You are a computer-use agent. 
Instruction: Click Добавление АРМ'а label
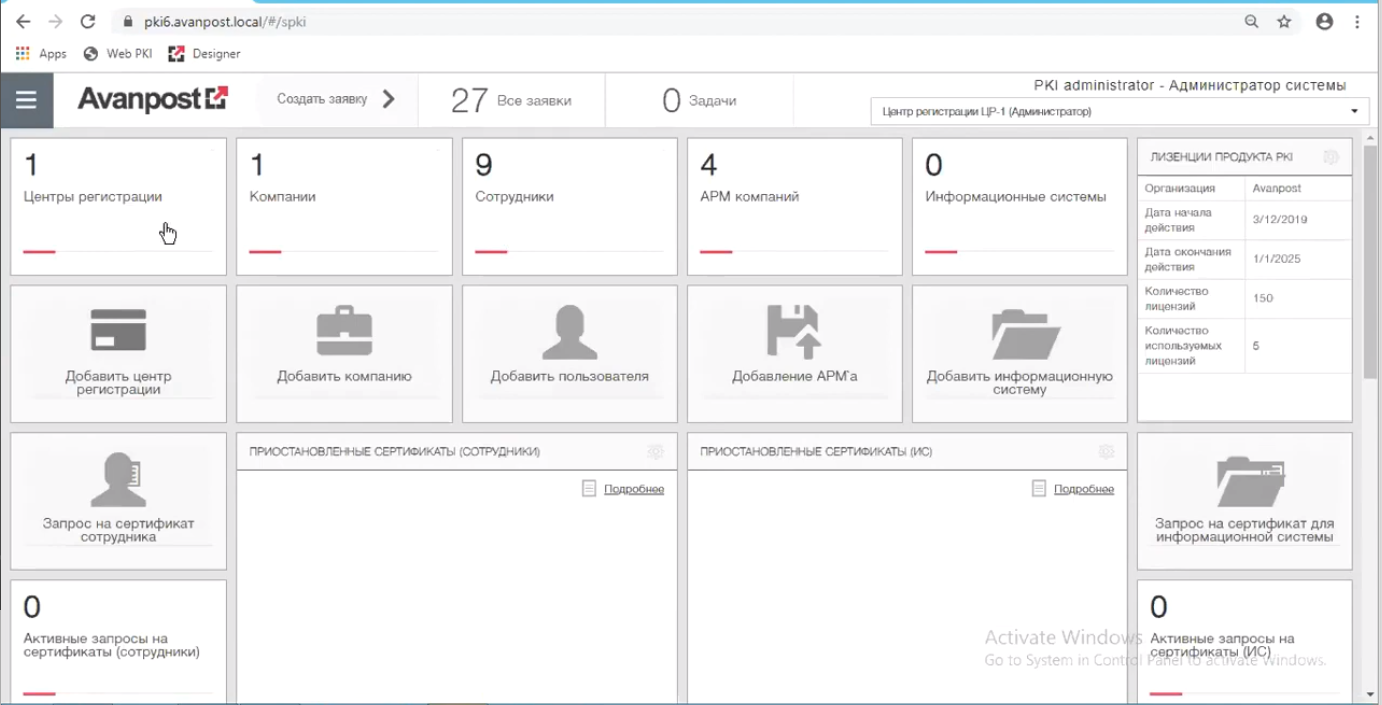coord(794,377)
